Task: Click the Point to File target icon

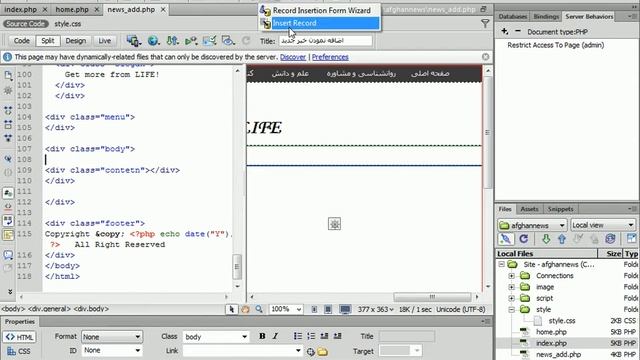Action: click(x=310, y=351)
